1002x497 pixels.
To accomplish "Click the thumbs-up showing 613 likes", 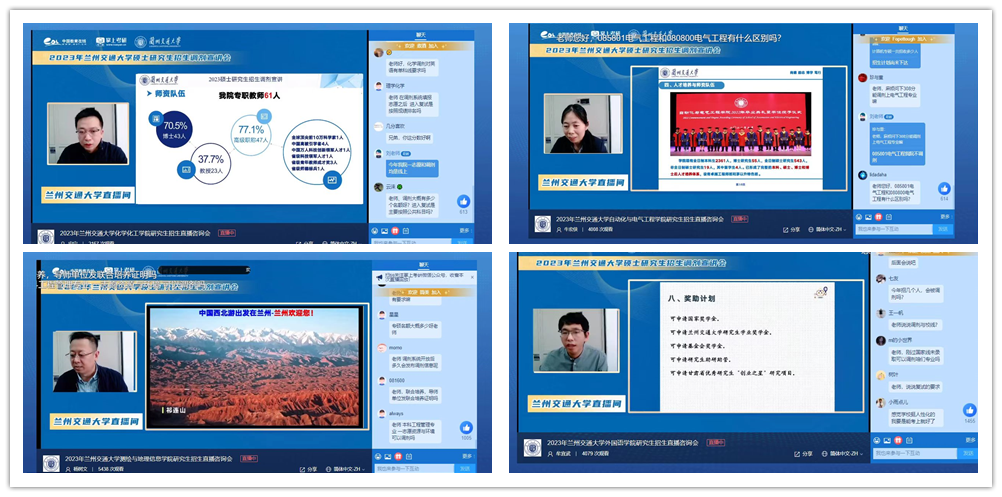I will pos(464,201).
